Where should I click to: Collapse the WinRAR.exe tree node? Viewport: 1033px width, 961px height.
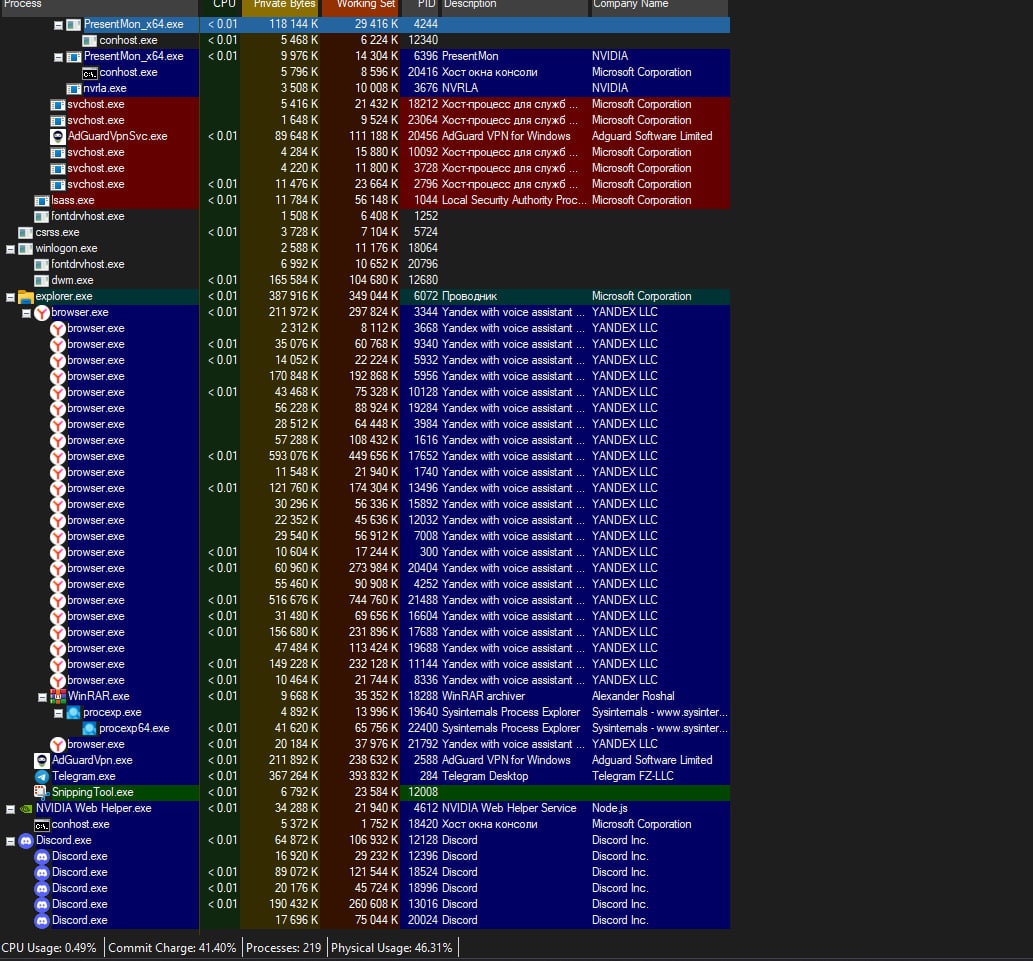[x=42, y=697]
